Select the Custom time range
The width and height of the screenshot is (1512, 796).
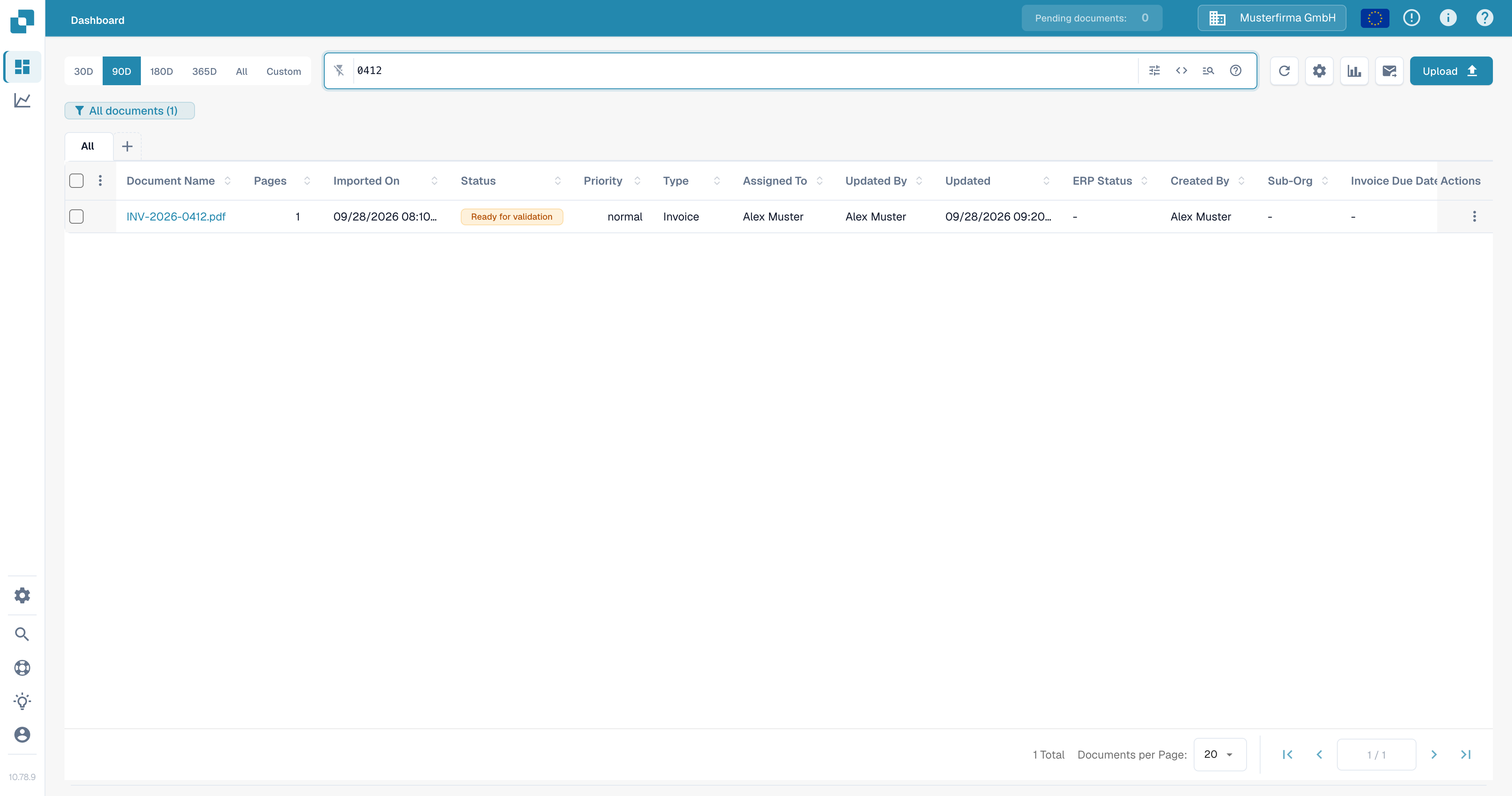point(283,71)
